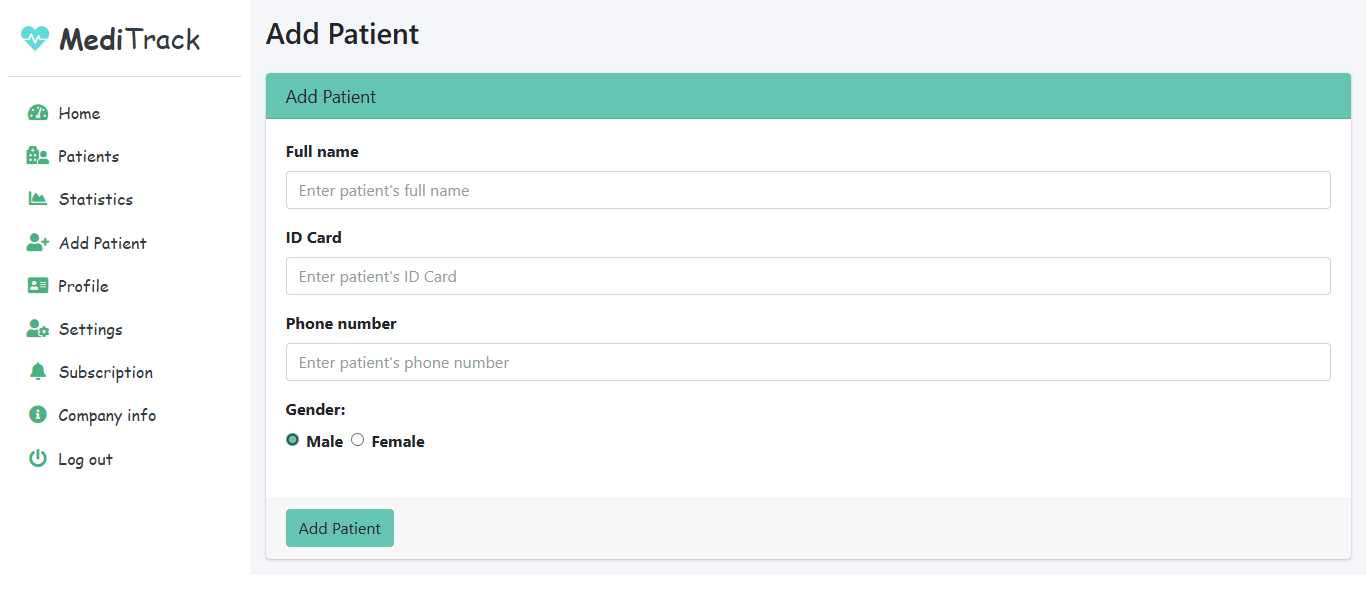Click the Settings user-gear icon

(38, 329)
